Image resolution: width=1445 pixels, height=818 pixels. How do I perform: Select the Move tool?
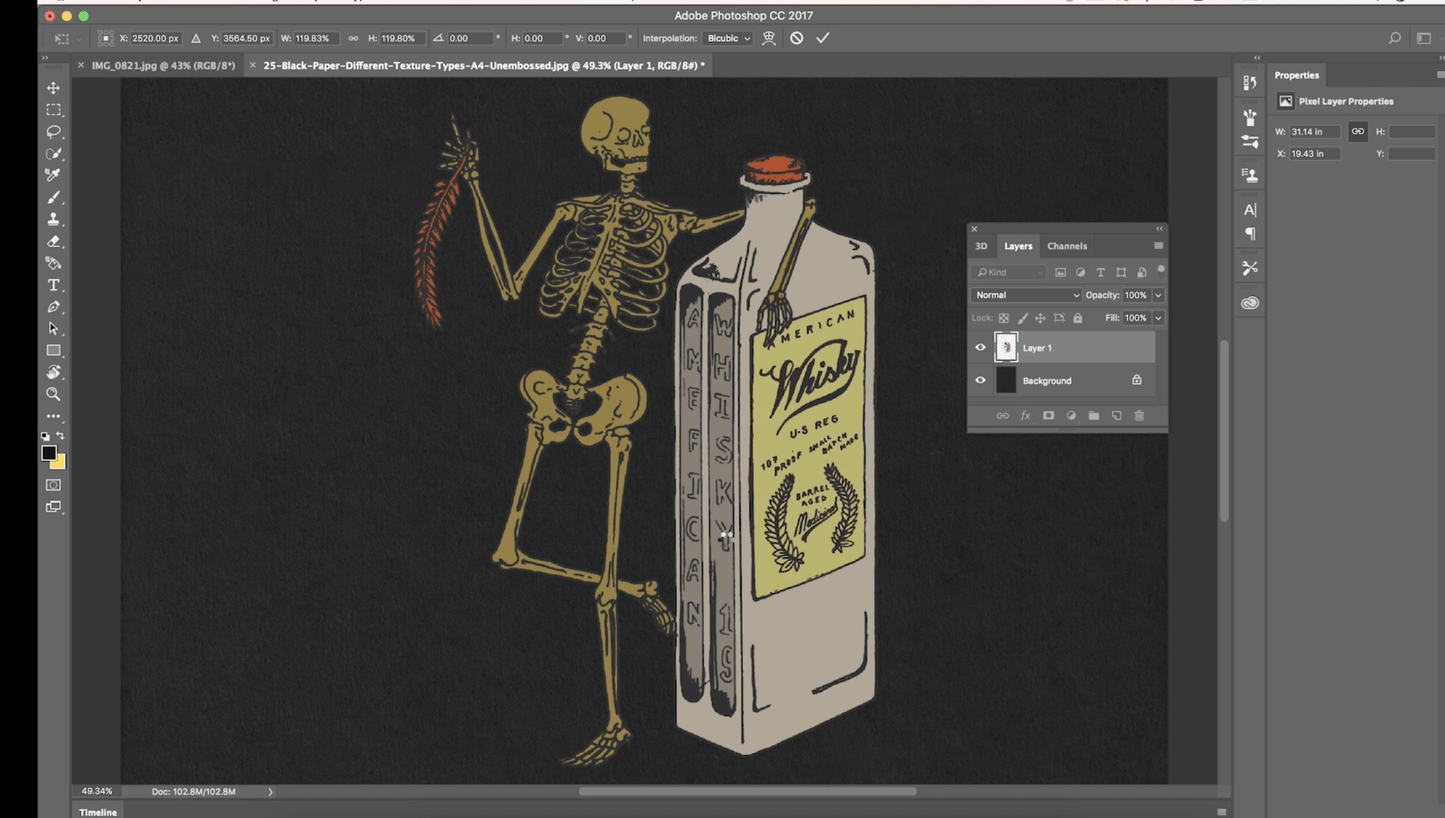tap(53, 88)
